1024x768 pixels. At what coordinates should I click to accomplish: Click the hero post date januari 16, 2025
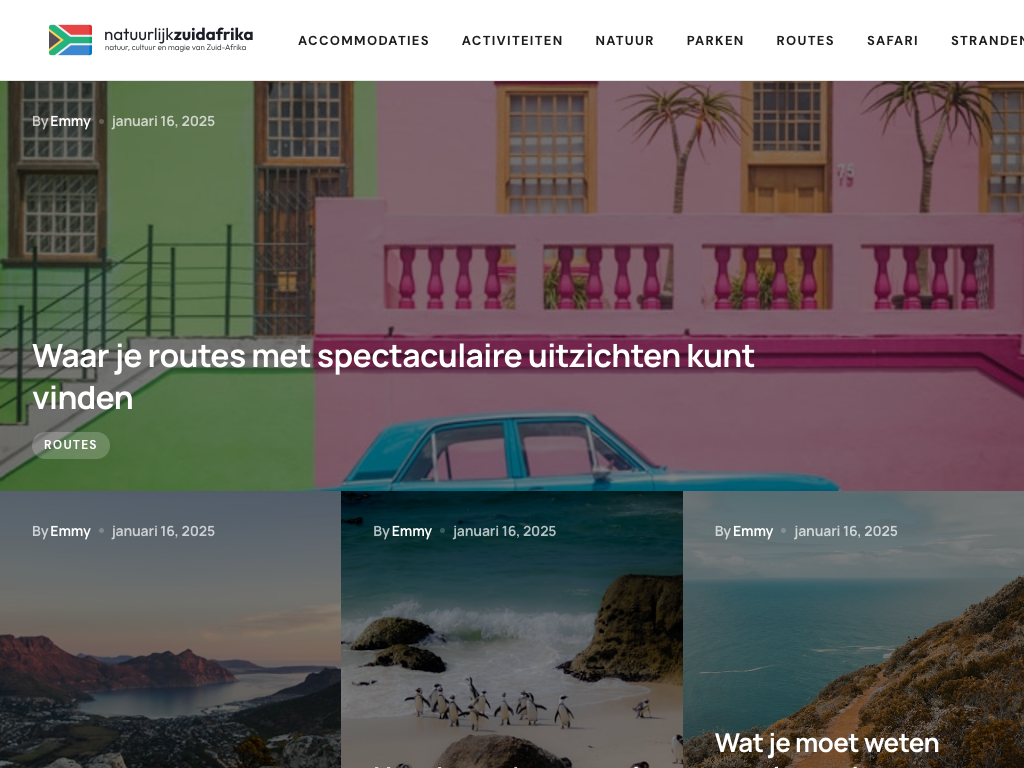click(163, 121)
